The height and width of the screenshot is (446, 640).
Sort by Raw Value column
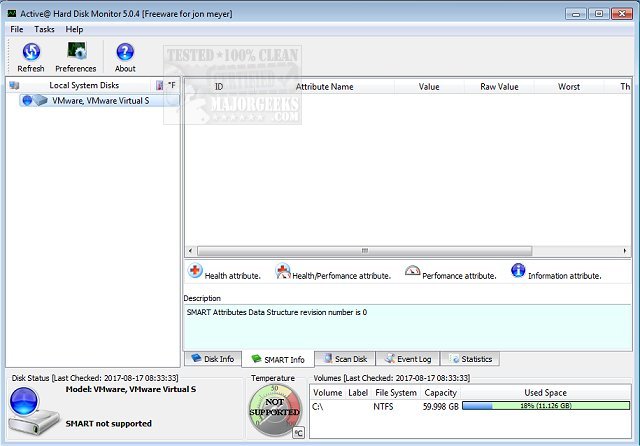click(499, 87)
